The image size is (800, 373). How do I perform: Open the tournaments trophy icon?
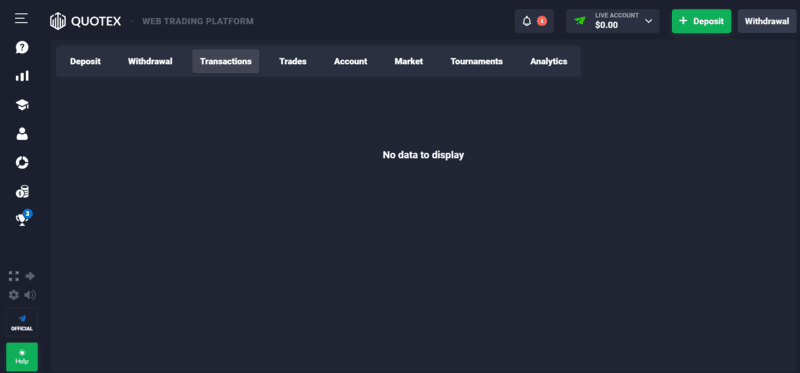click(x=22, y=219)
